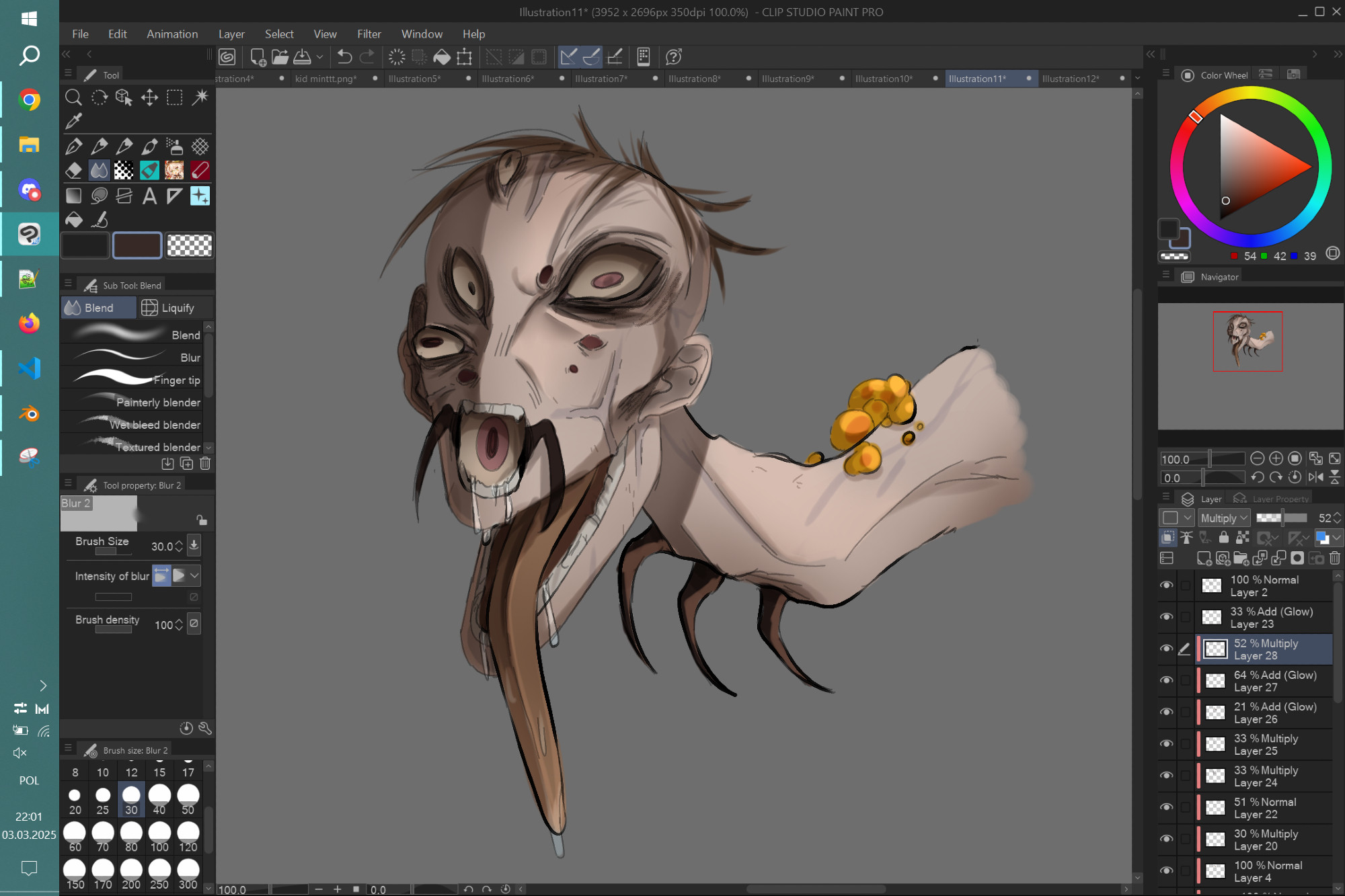Delete layer trash icon in Layer panel

[1335, 558]
